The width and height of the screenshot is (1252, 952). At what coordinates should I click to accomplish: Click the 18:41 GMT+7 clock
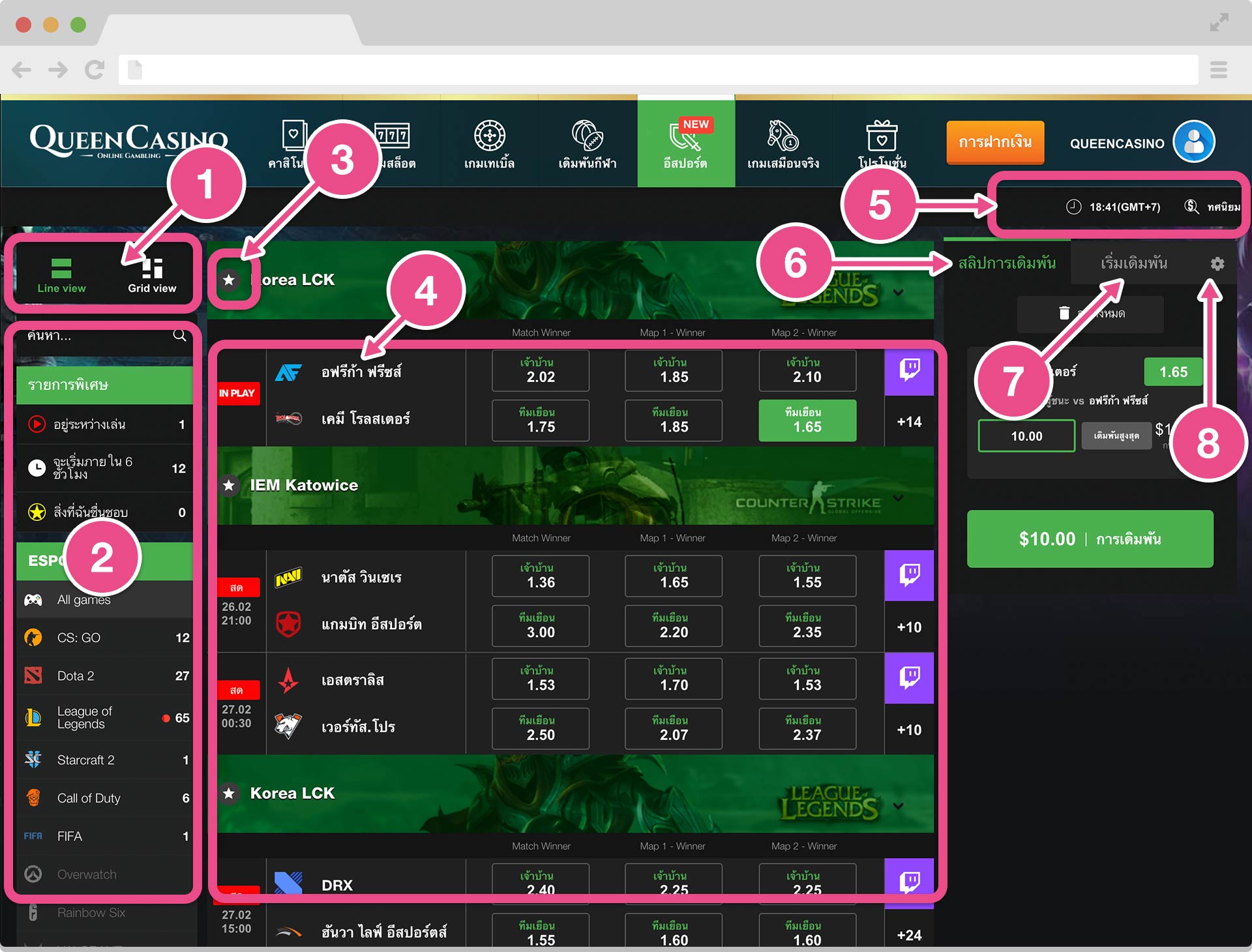pos(1113,207)
